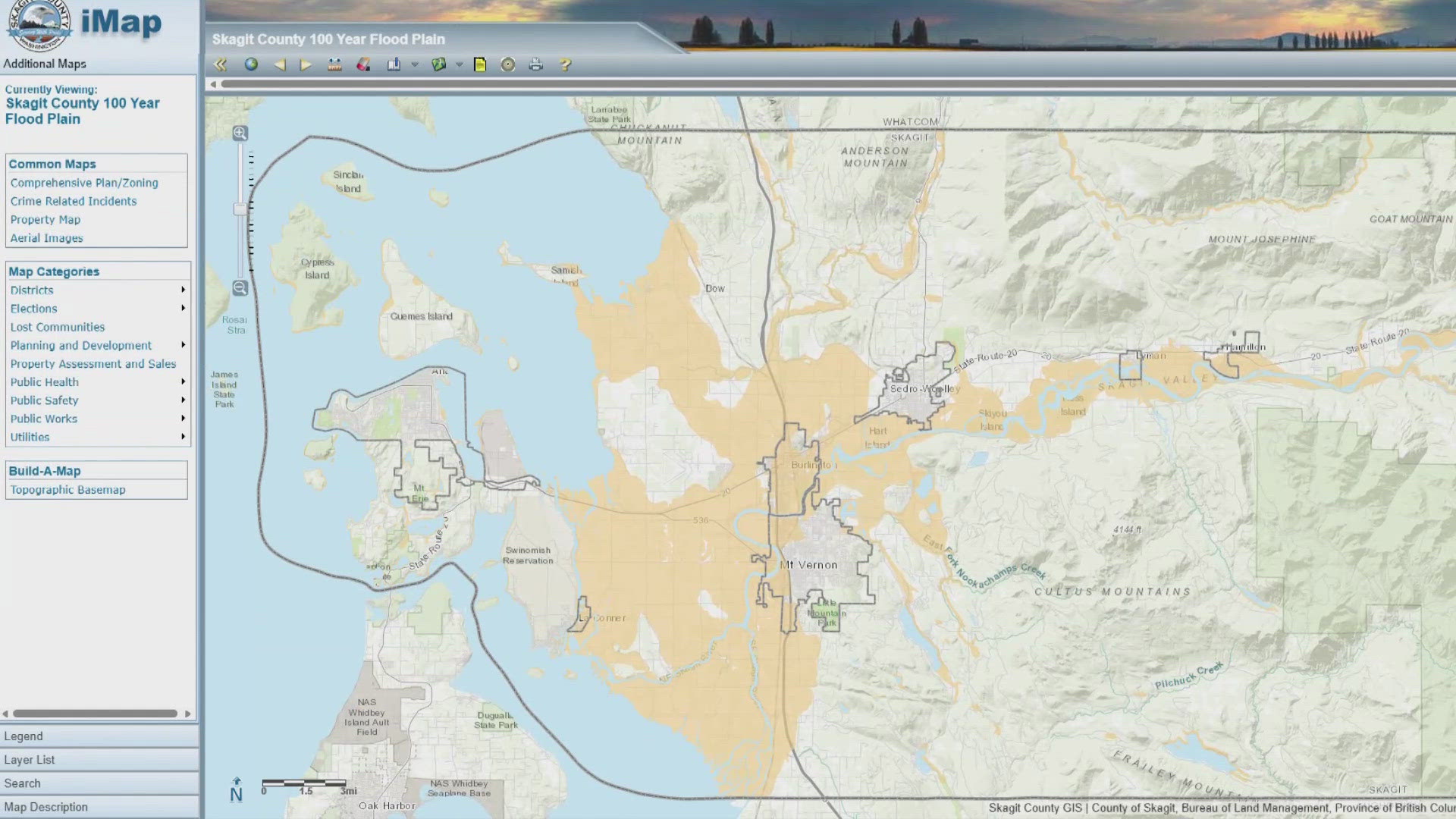Open the Comprehensive Plan/Zoning map
Screen dimensions: 1456x819
click(83, 183)
